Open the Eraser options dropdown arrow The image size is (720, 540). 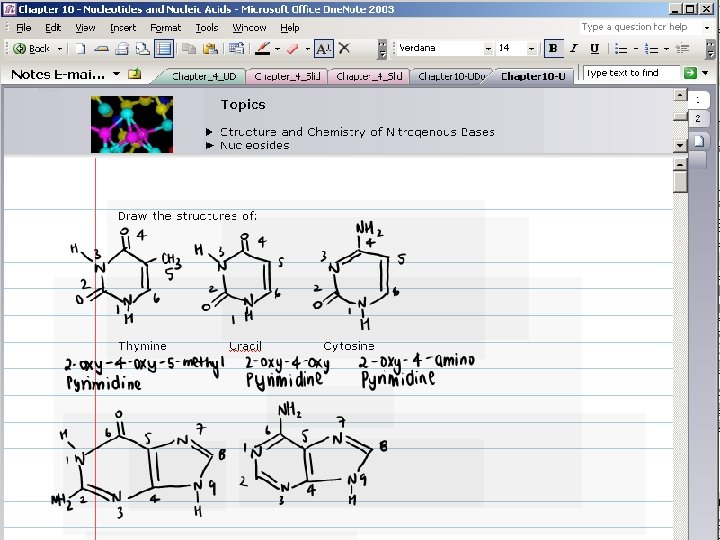click(x=307, y=49)
